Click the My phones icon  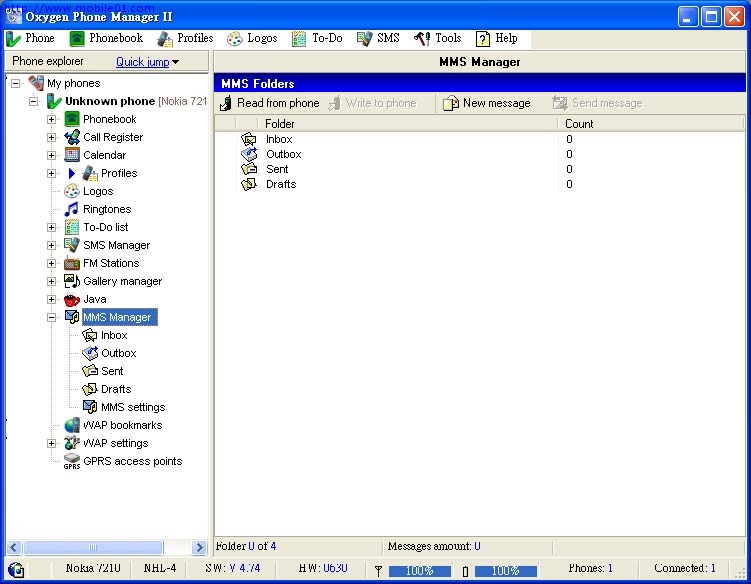pos(36,83)
